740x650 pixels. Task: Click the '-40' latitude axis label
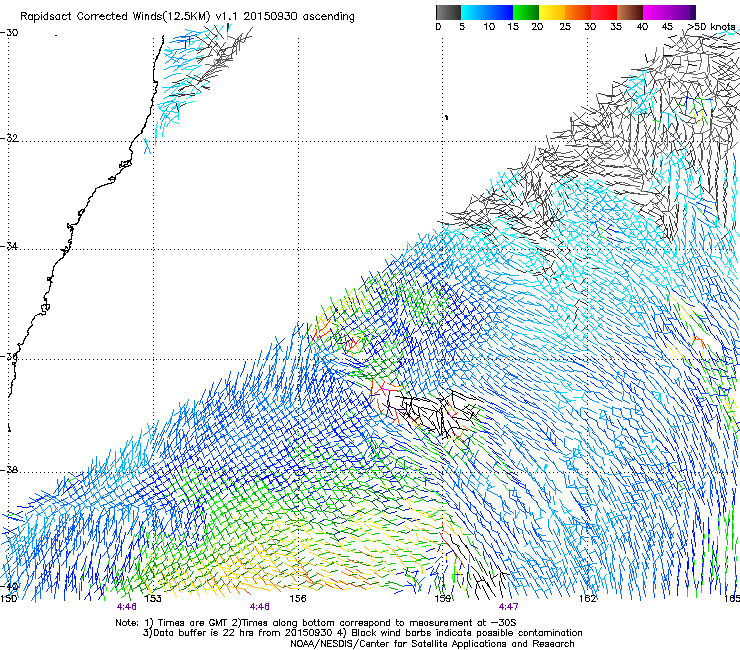9,586
